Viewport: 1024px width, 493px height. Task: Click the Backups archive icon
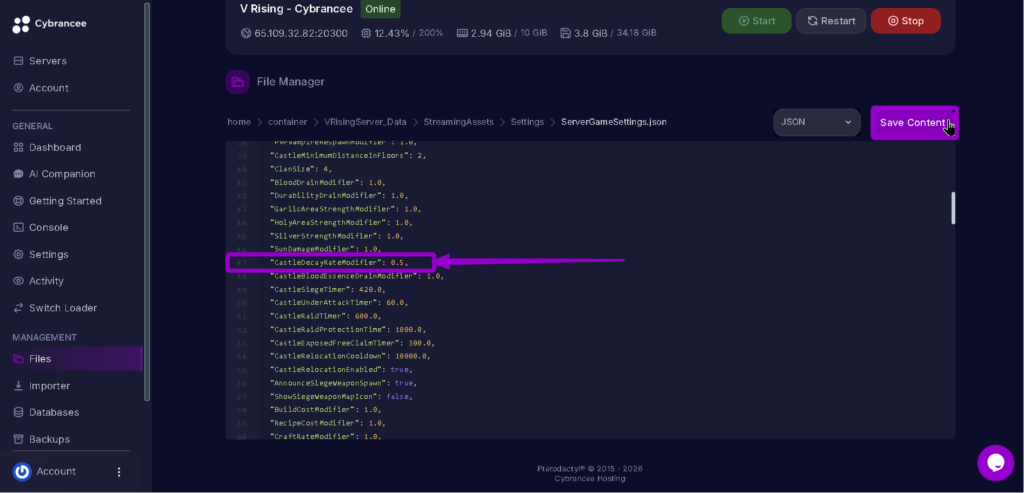point(18,439)
